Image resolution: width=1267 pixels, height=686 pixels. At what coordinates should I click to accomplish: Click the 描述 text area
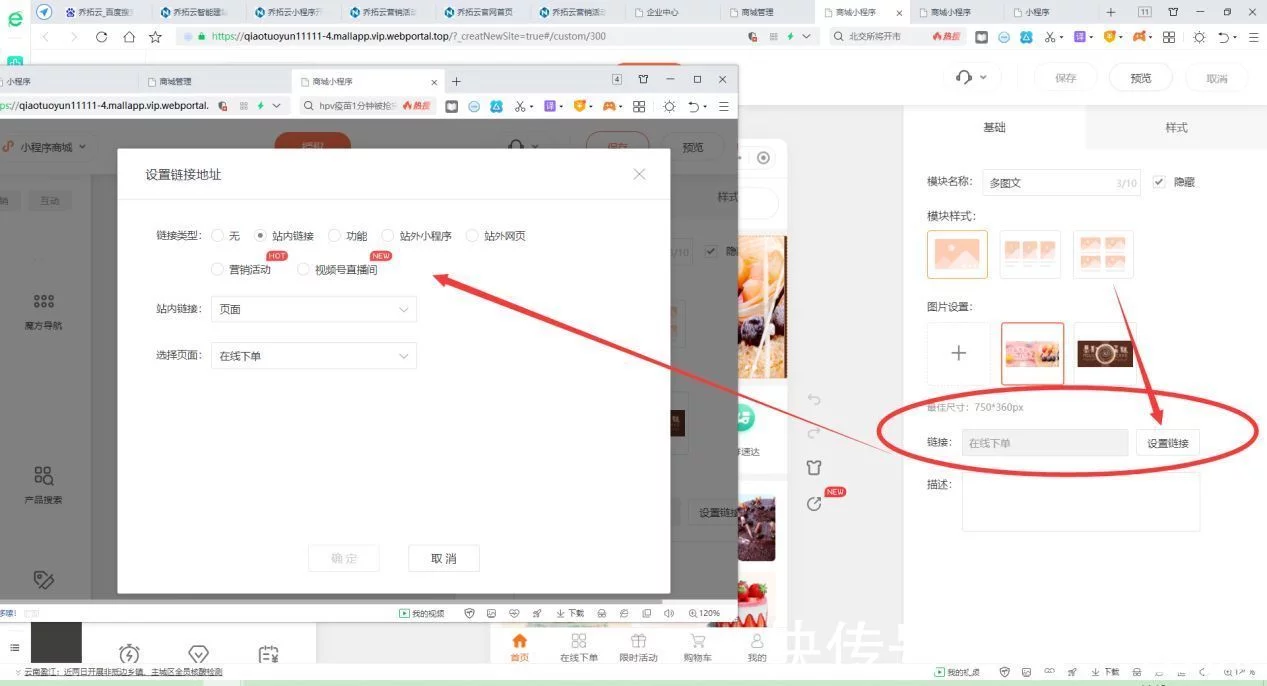pyautogui.click(x=1081, y=502)
